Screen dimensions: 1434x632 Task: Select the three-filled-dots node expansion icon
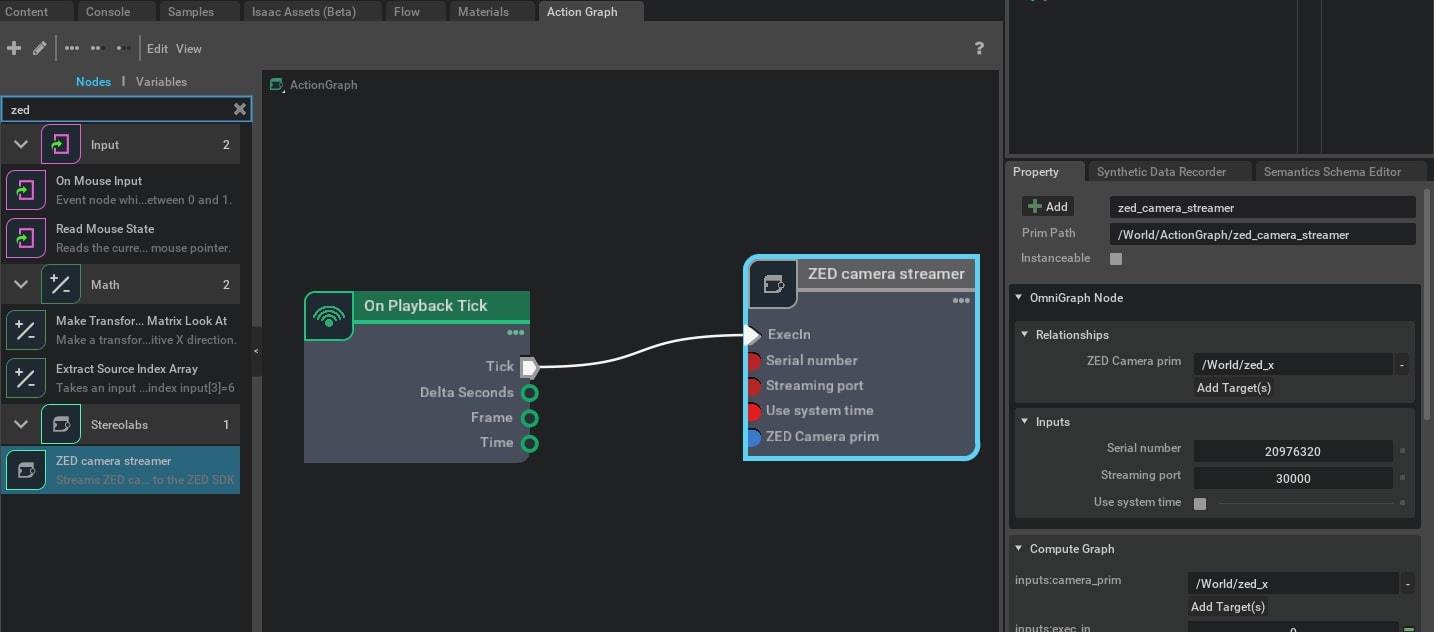click(x=72, y=48)
